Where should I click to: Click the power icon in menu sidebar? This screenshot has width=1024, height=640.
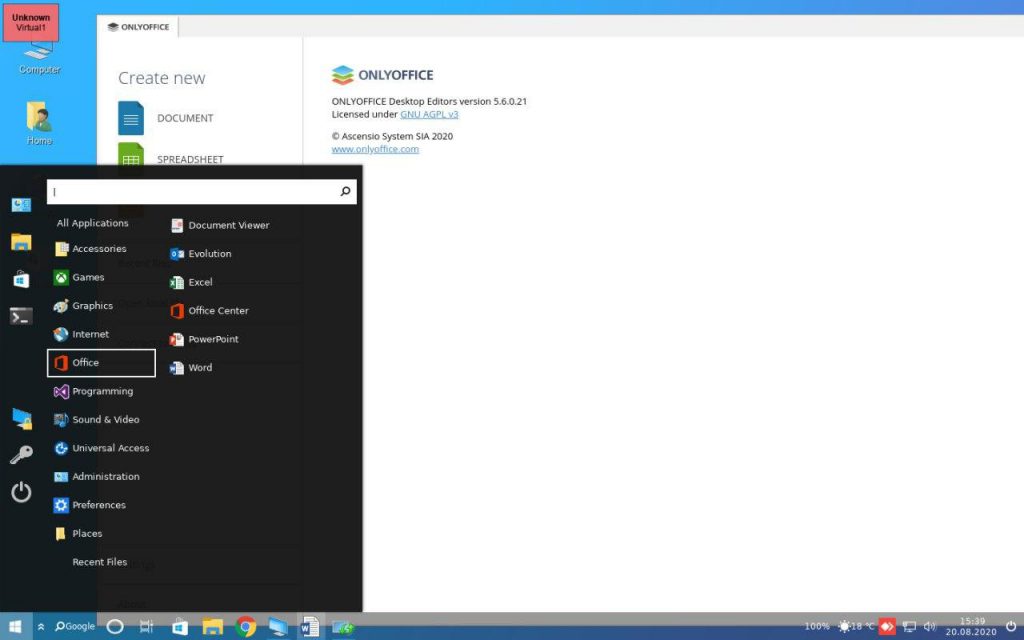pyautogui.click(x=21, y=492)
